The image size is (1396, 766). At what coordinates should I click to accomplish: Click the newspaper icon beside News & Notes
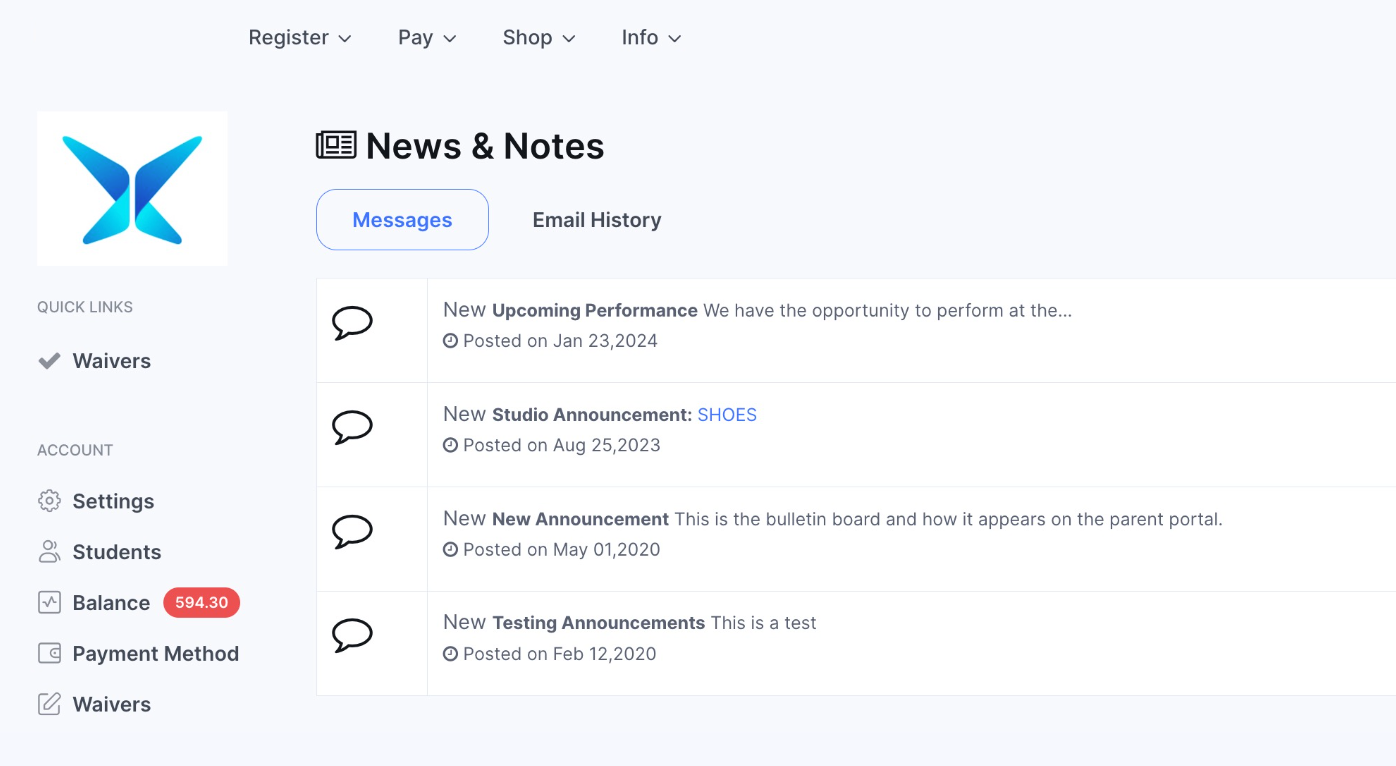pos(336,146)
